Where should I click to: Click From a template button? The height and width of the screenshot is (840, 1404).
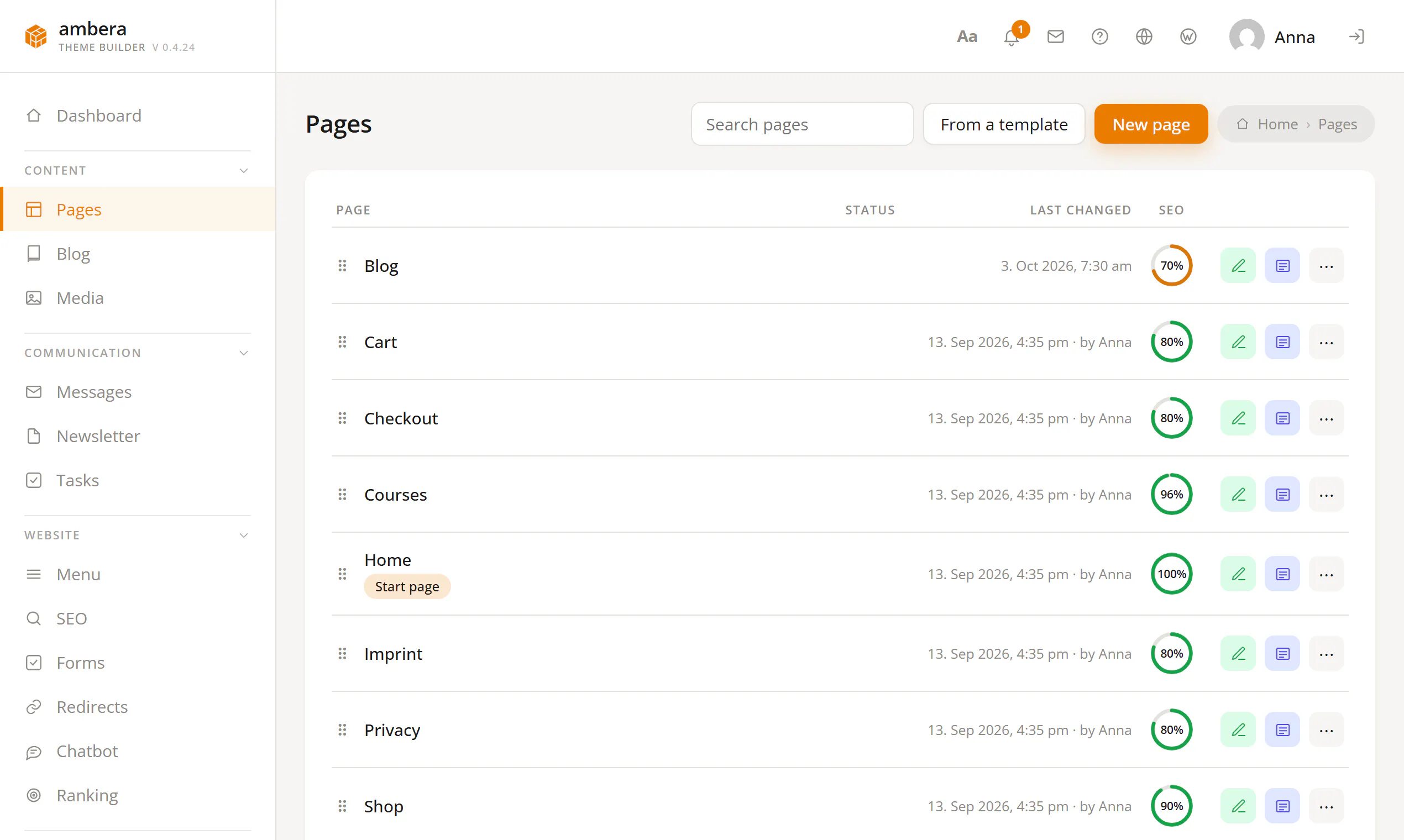(1004, 124)
